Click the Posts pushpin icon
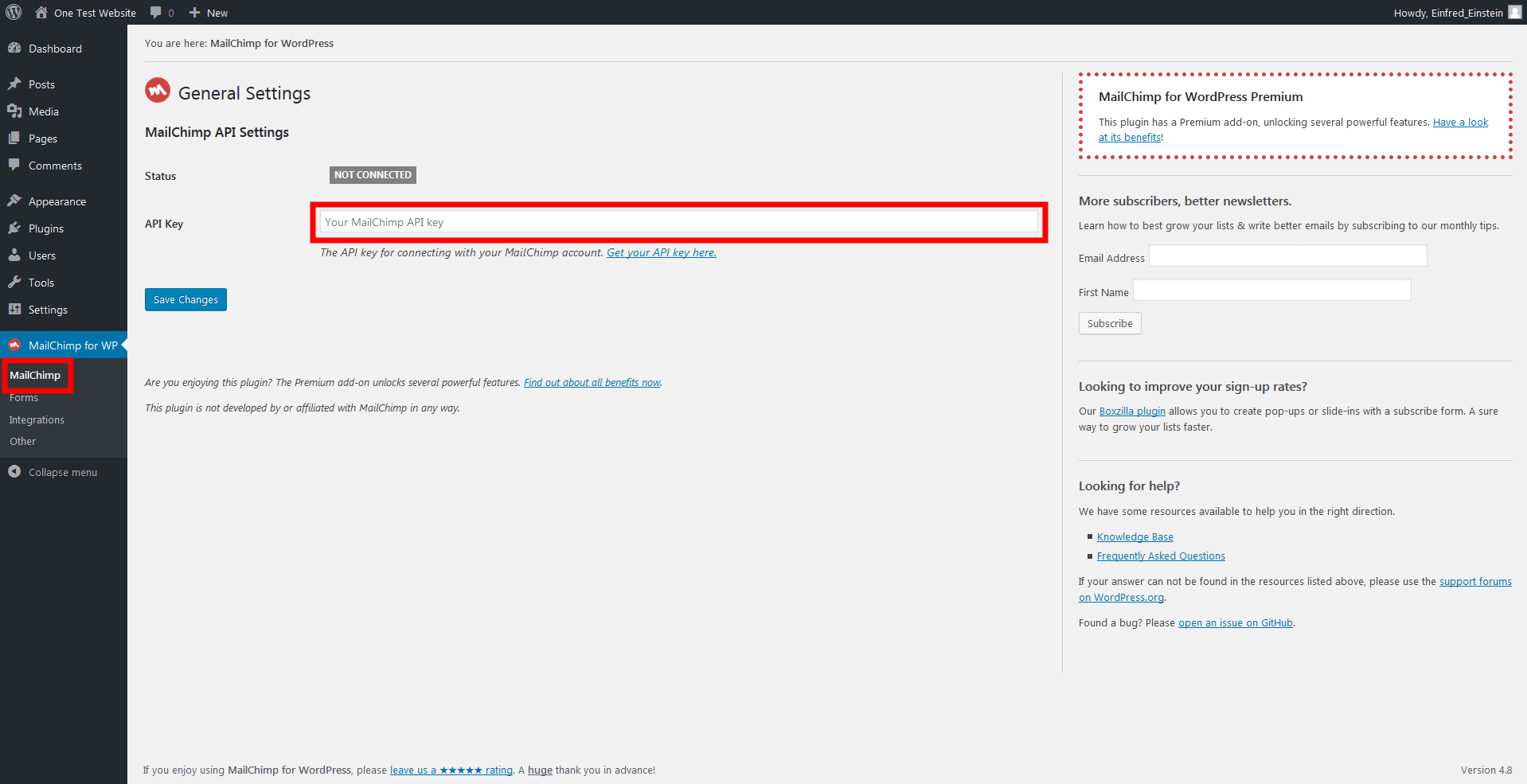 (14, 84)
